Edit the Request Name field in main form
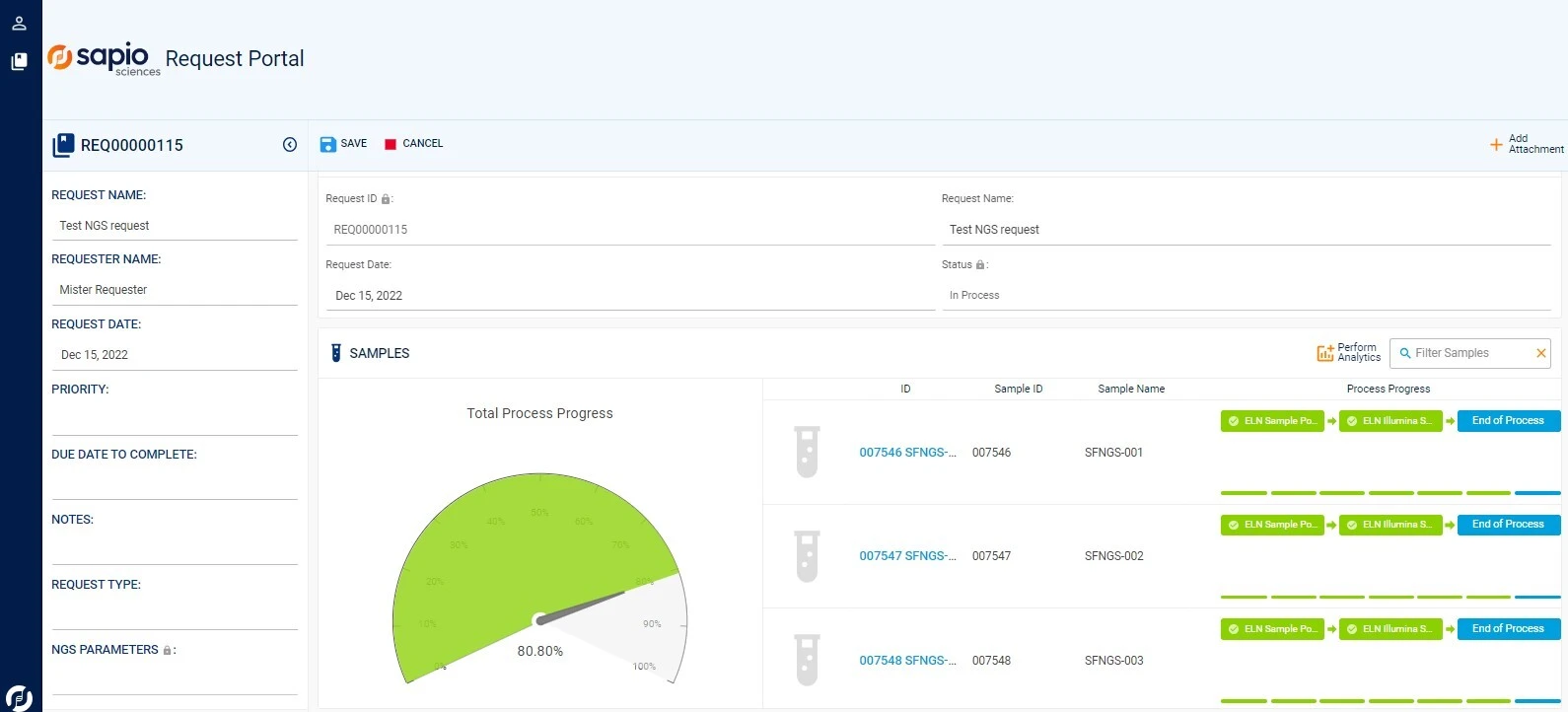This screenshot has height=712, width=1568. tap(1247, 230)
